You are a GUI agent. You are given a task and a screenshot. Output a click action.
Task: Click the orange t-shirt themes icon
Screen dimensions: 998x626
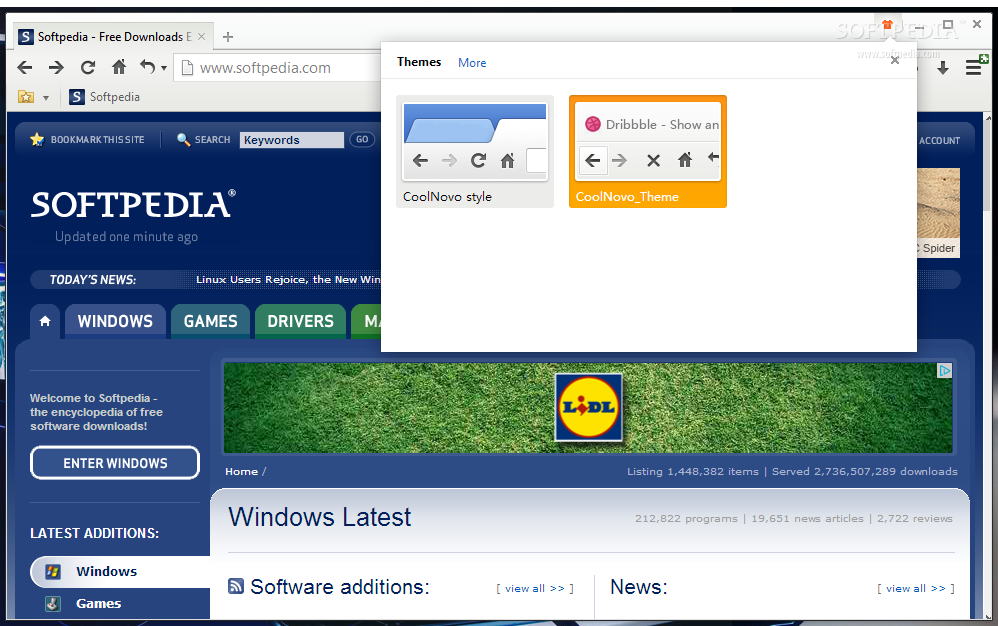(887, 26)
